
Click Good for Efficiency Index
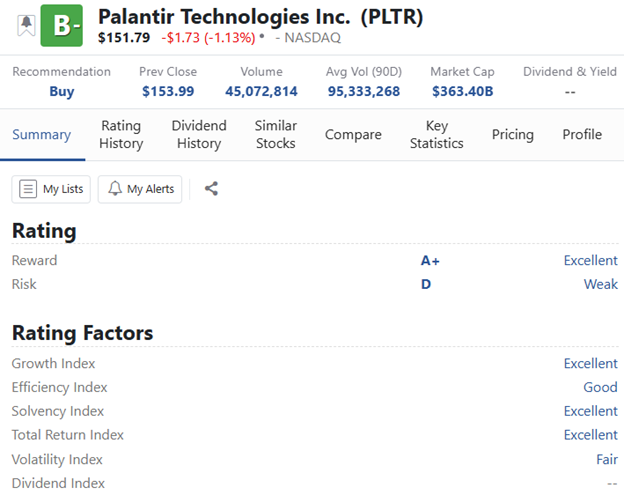pyautogui.click(x=601, y=387)
